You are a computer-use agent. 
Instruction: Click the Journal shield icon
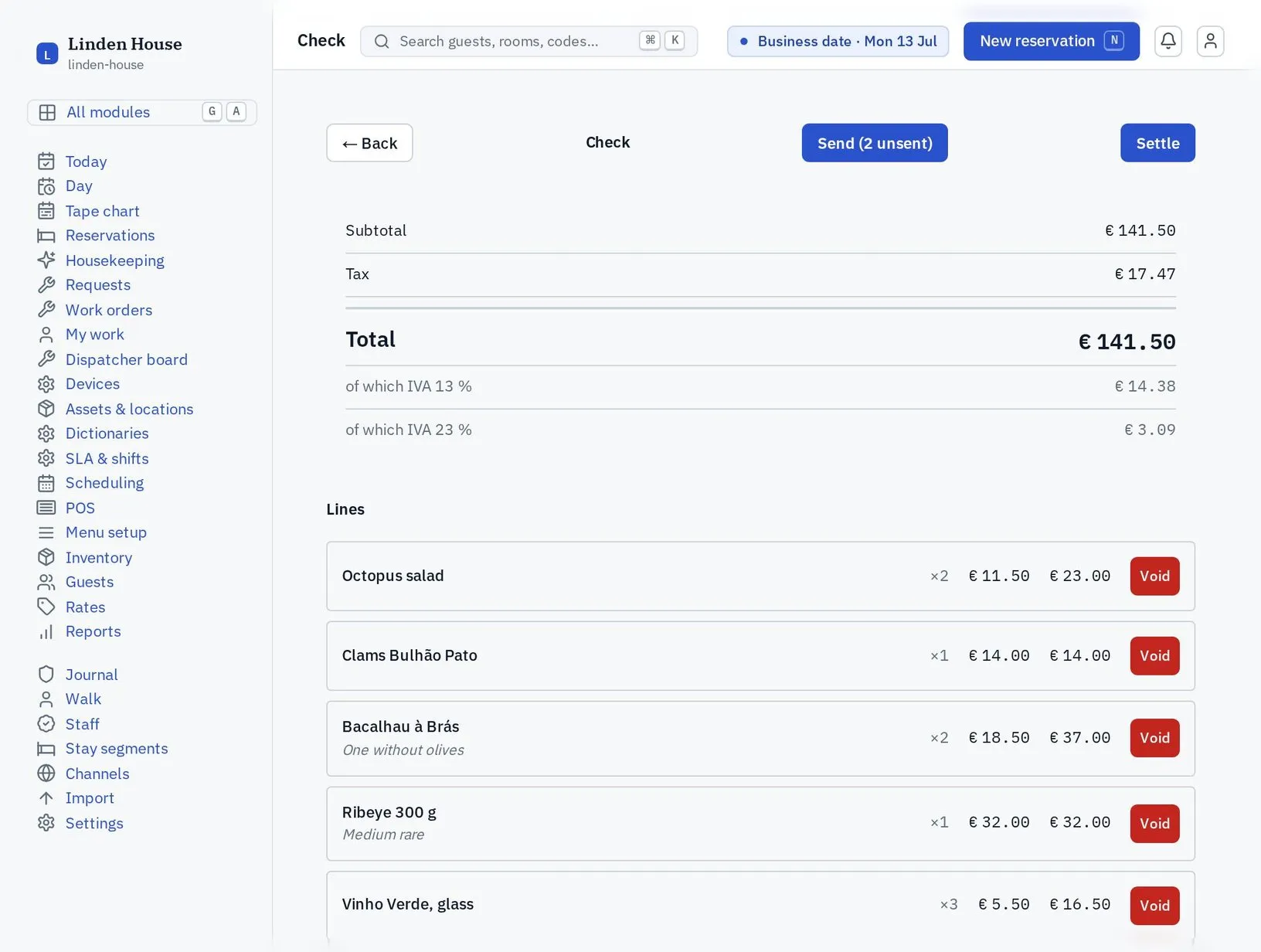click(46, 675)
